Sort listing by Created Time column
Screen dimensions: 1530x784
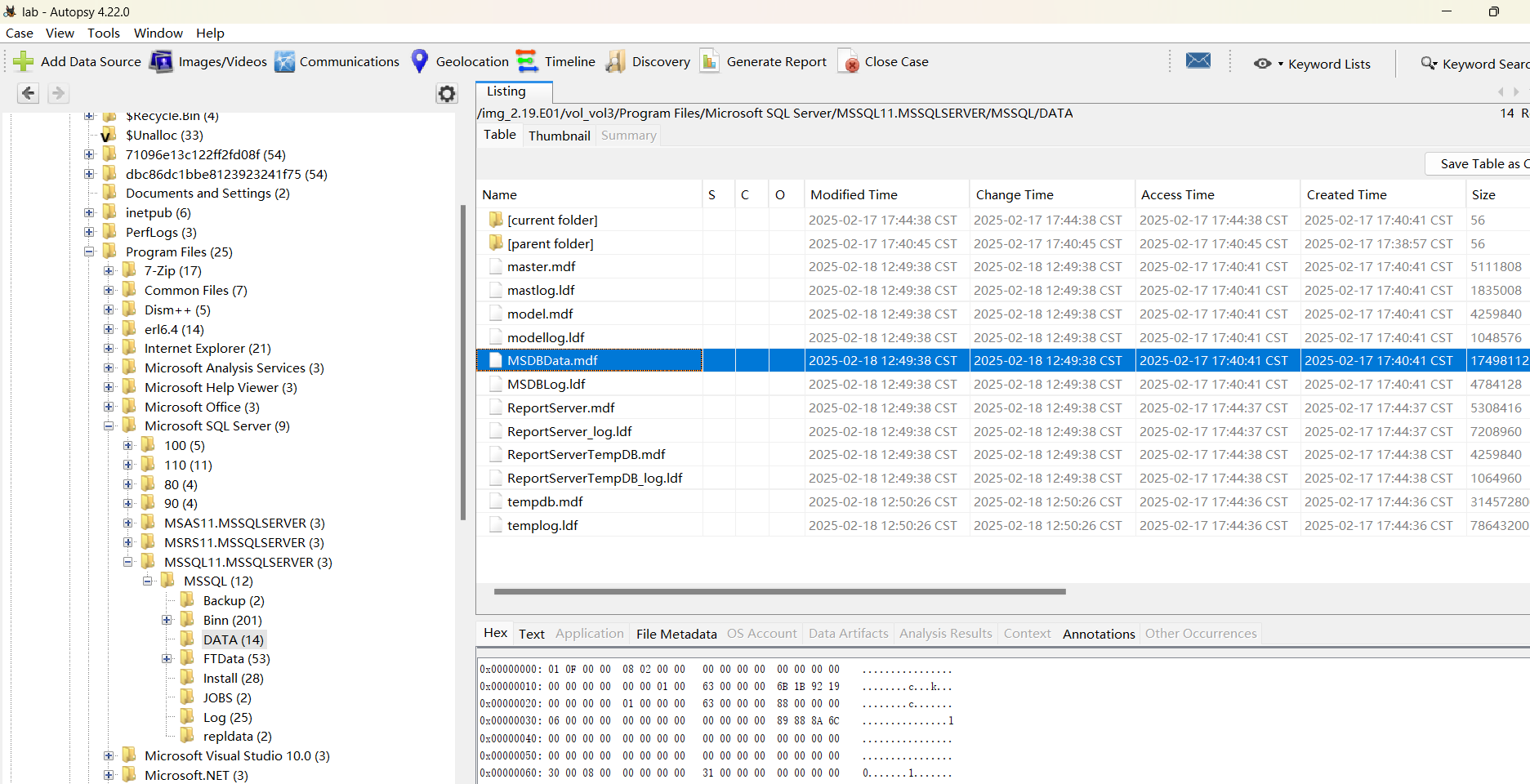[1382, 194]
